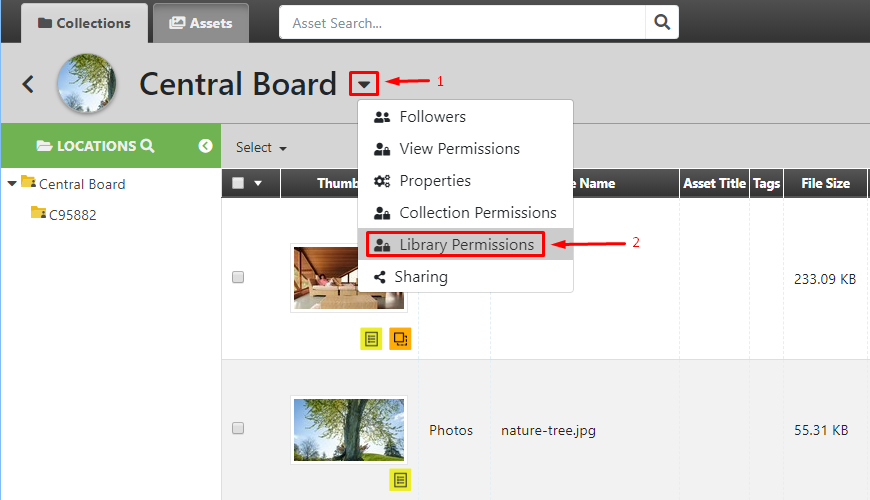870x500 pixels.
Task: Check the nature-tree.jpg row checkbox
Action: tap(238, 428)
